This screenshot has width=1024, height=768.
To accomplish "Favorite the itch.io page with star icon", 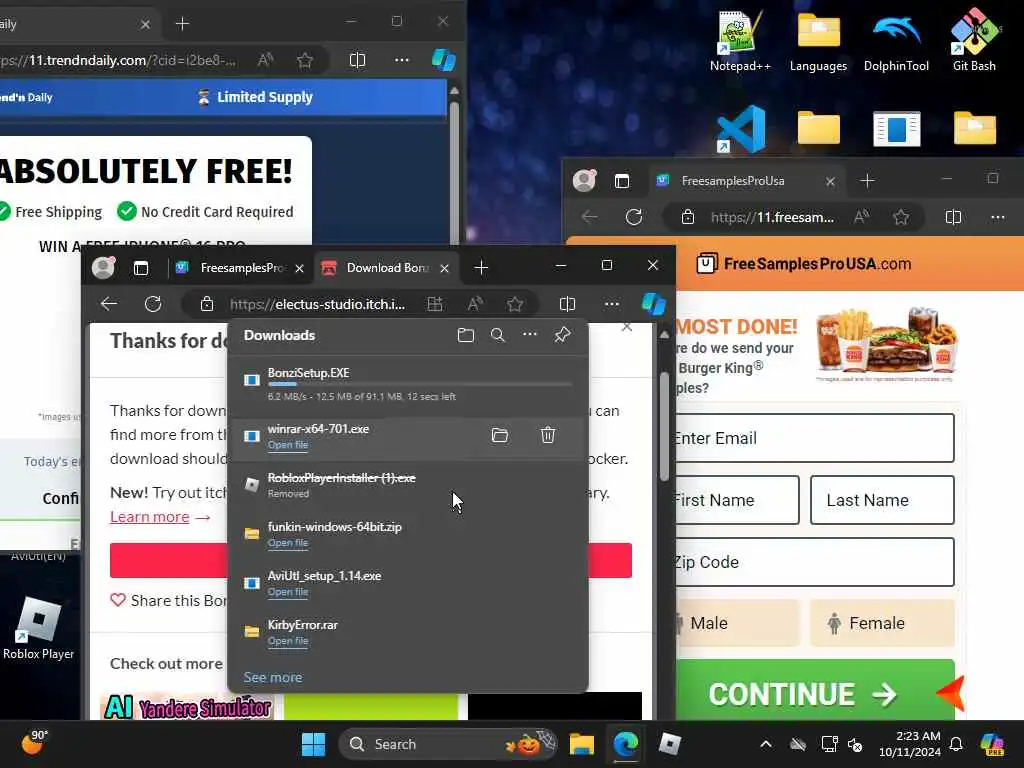I will point(515,304).
